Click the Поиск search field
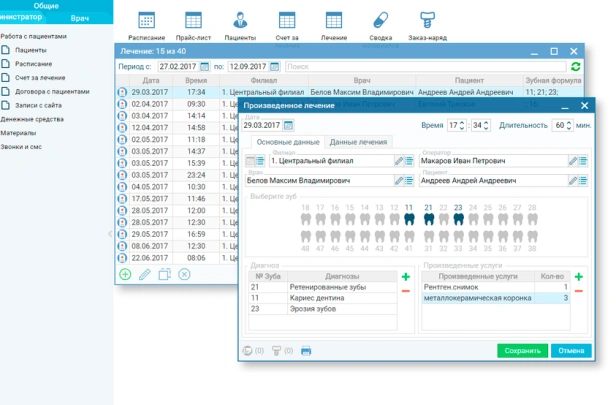The image size is (616, 405). pos(420,66)
